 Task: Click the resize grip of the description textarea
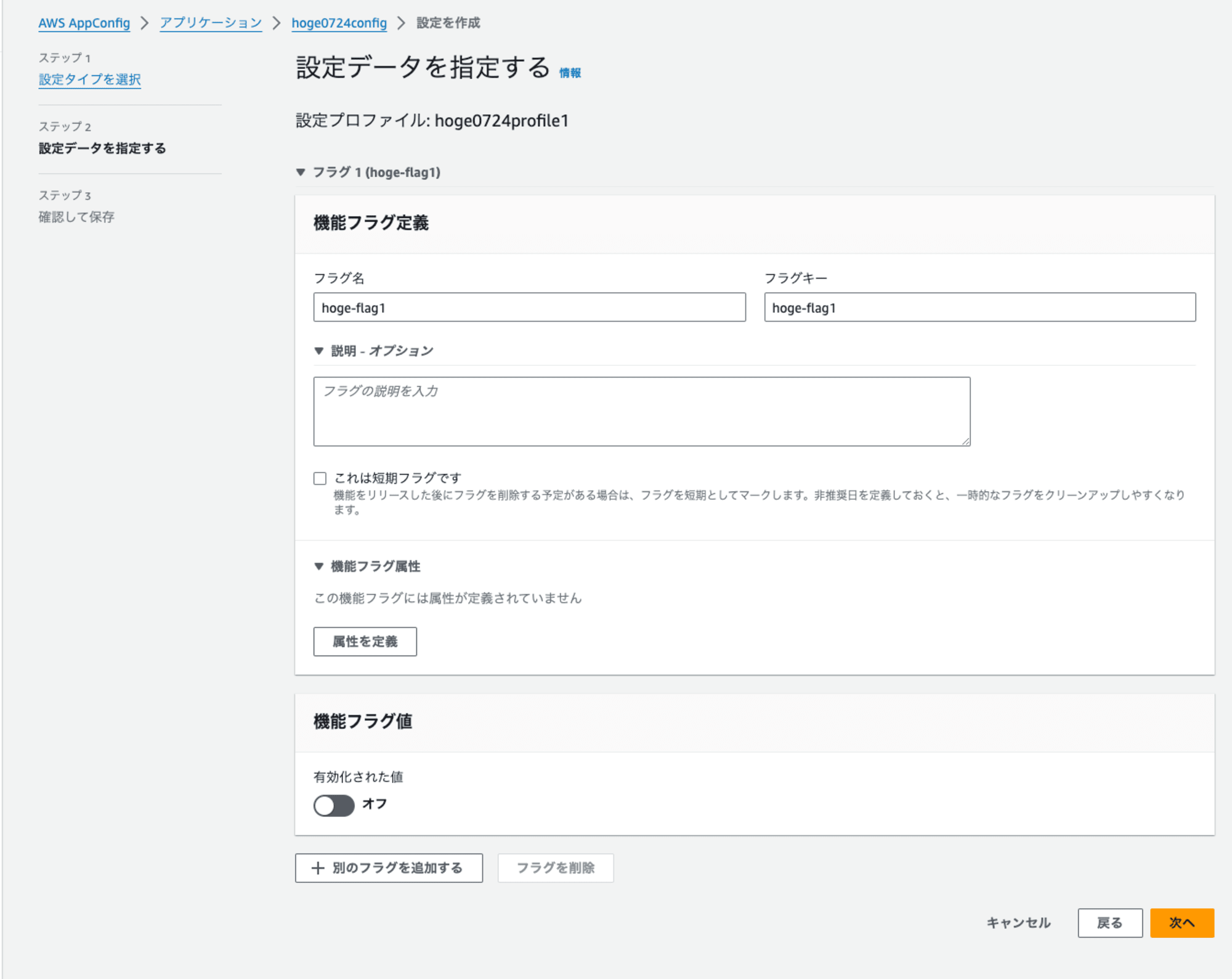965,441
